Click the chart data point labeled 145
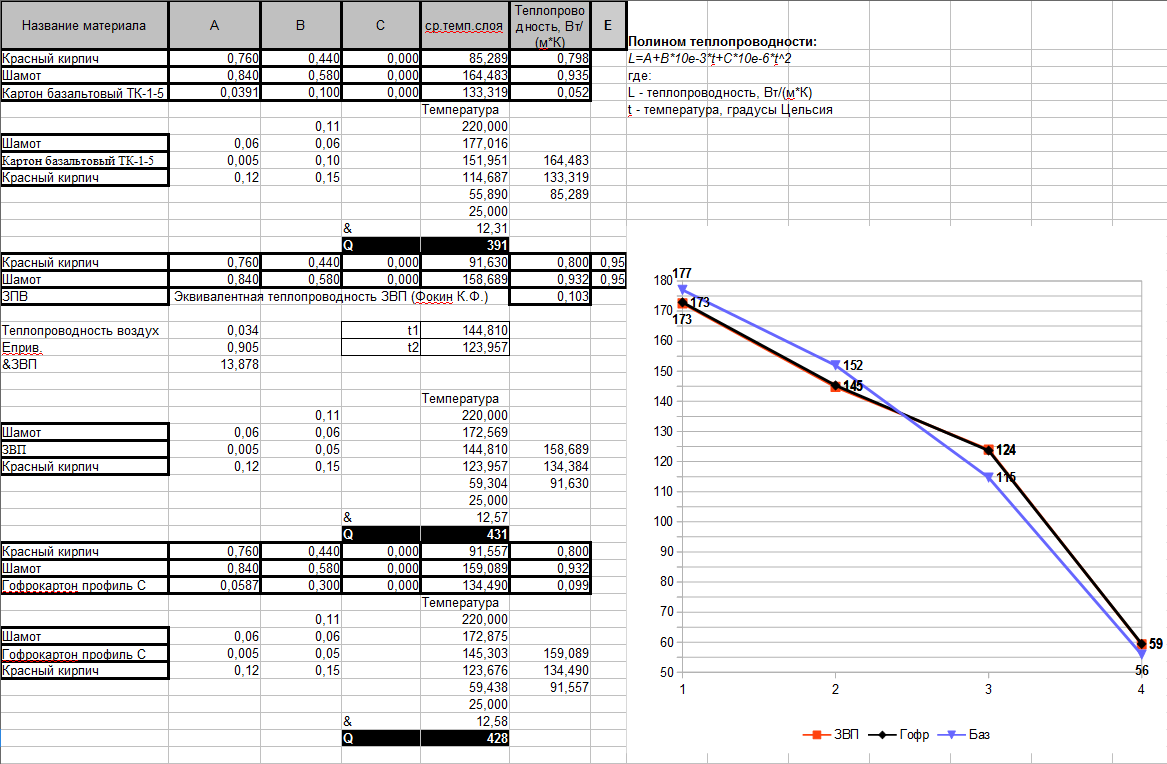 click(836, 386)
